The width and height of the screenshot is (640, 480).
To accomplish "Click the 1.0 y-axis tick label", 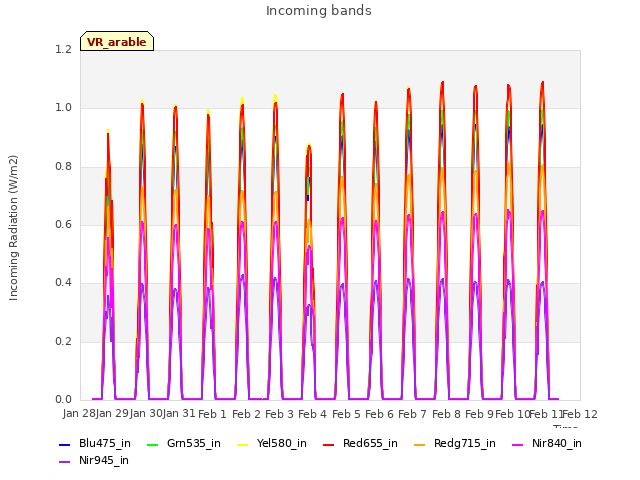I will click(x=63, y=108).
